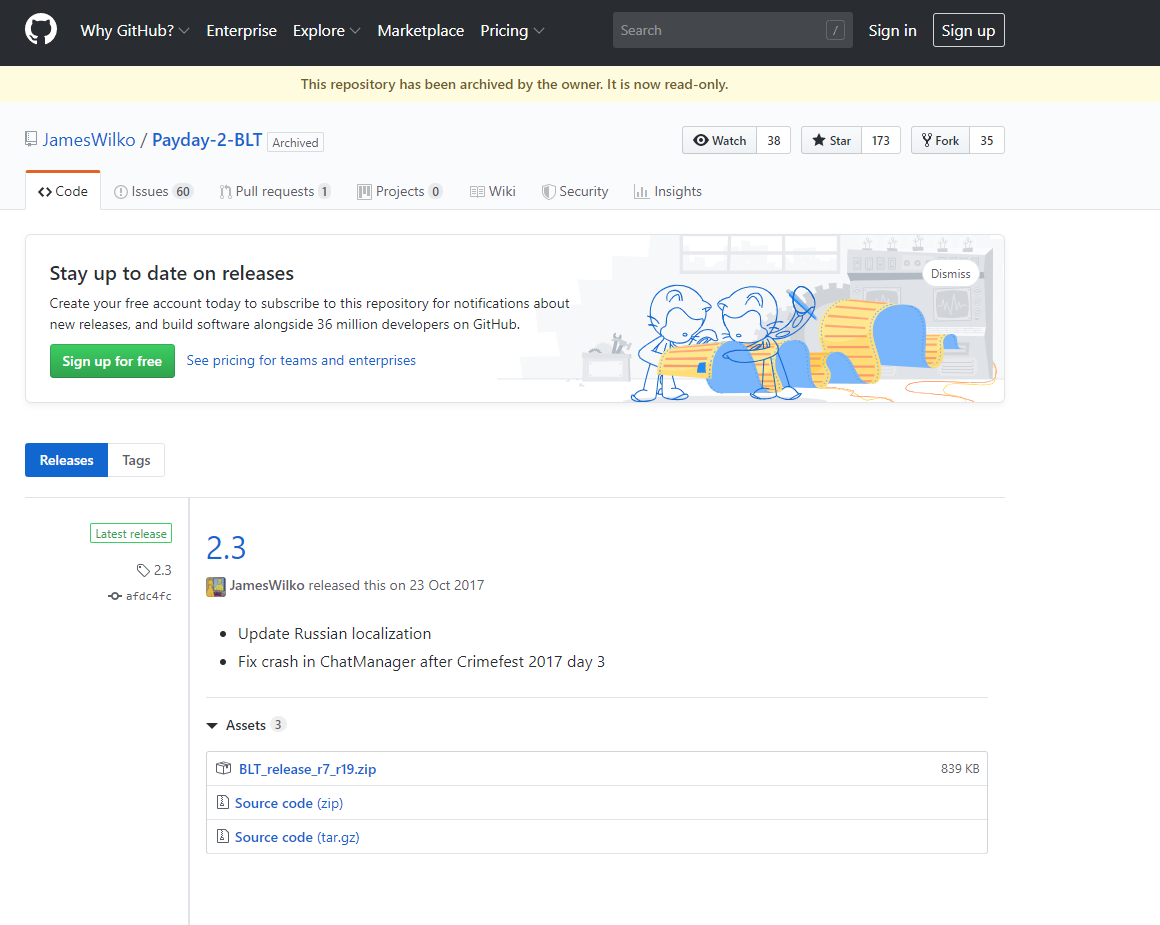Viewport: 1160px width, 925px height.
Task: Click the repository book icon beside JamesWilko
Action: coord(31,139)
